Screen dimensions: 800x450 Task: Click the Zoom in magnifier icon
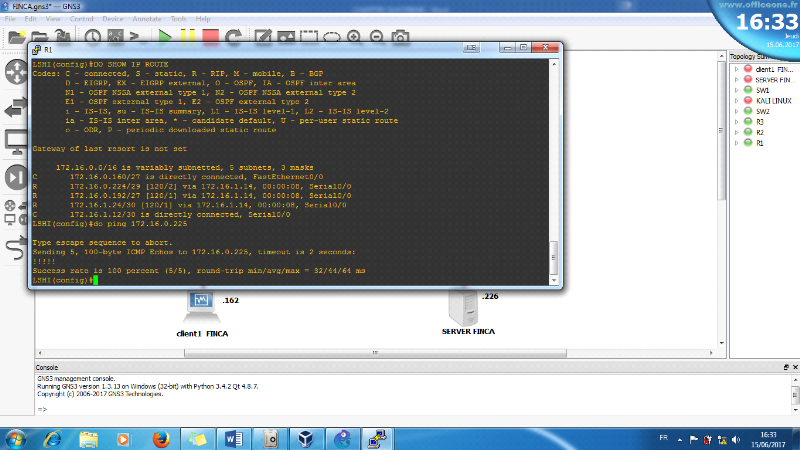(x=354, y=37)
